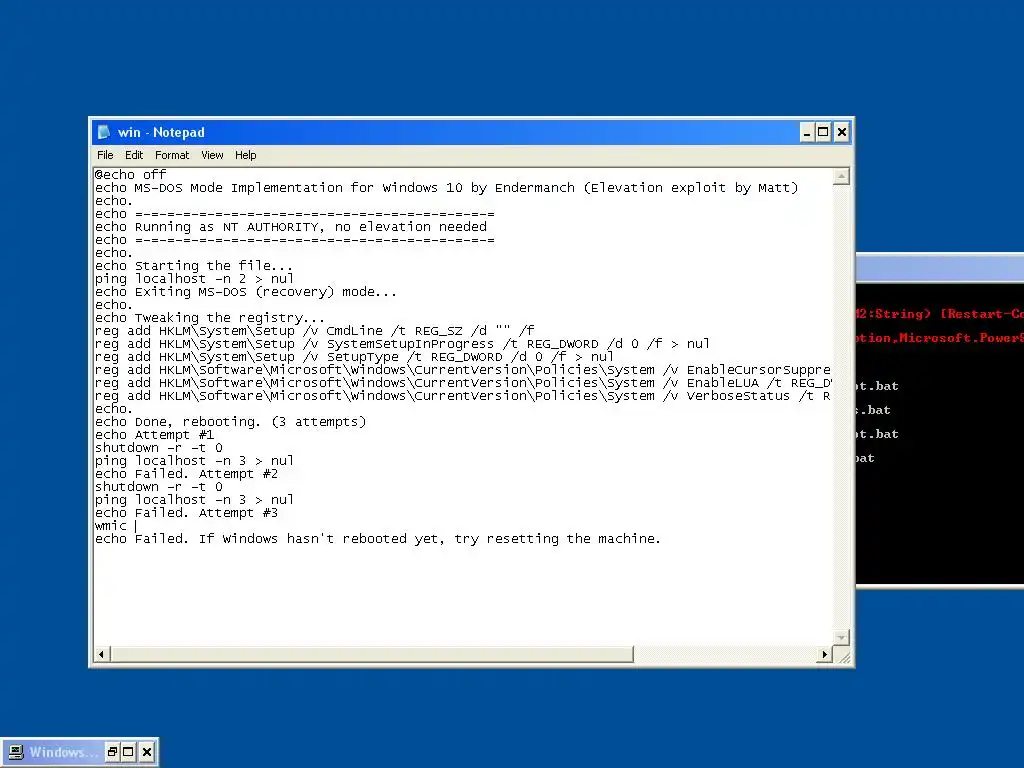Viewport: 1024px width, 768px height.
Task: Maximize the minimized Windows window
Action: 129,752
